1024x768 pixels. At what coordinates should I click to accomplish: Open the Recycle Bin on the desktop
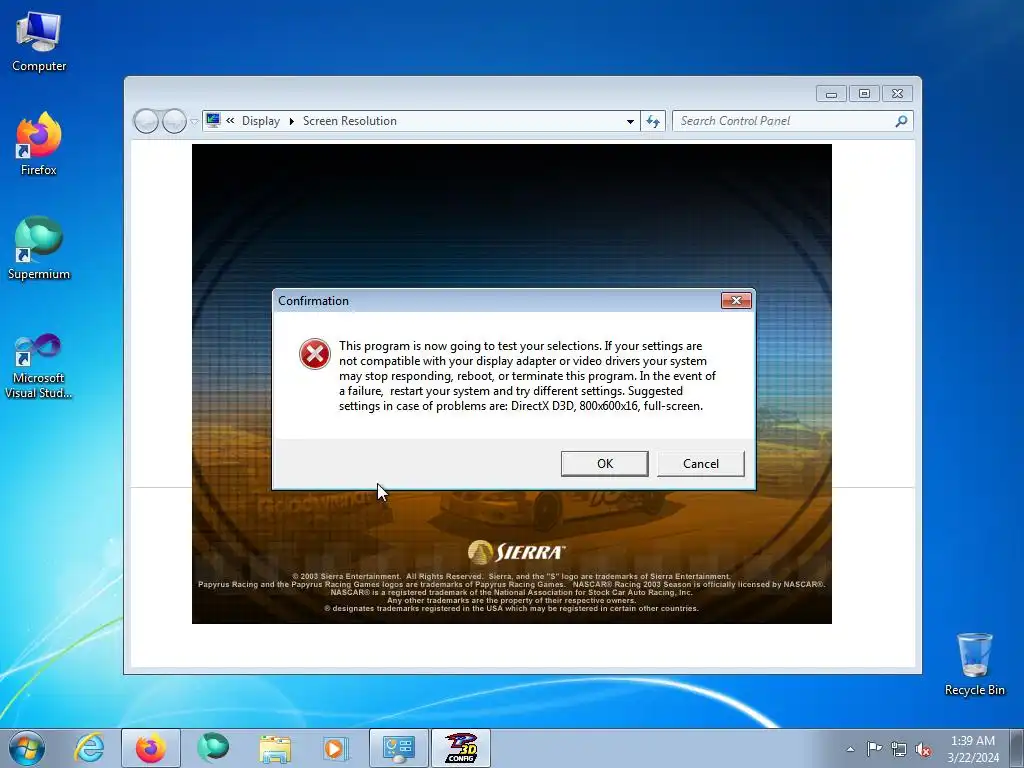[974, 664]
